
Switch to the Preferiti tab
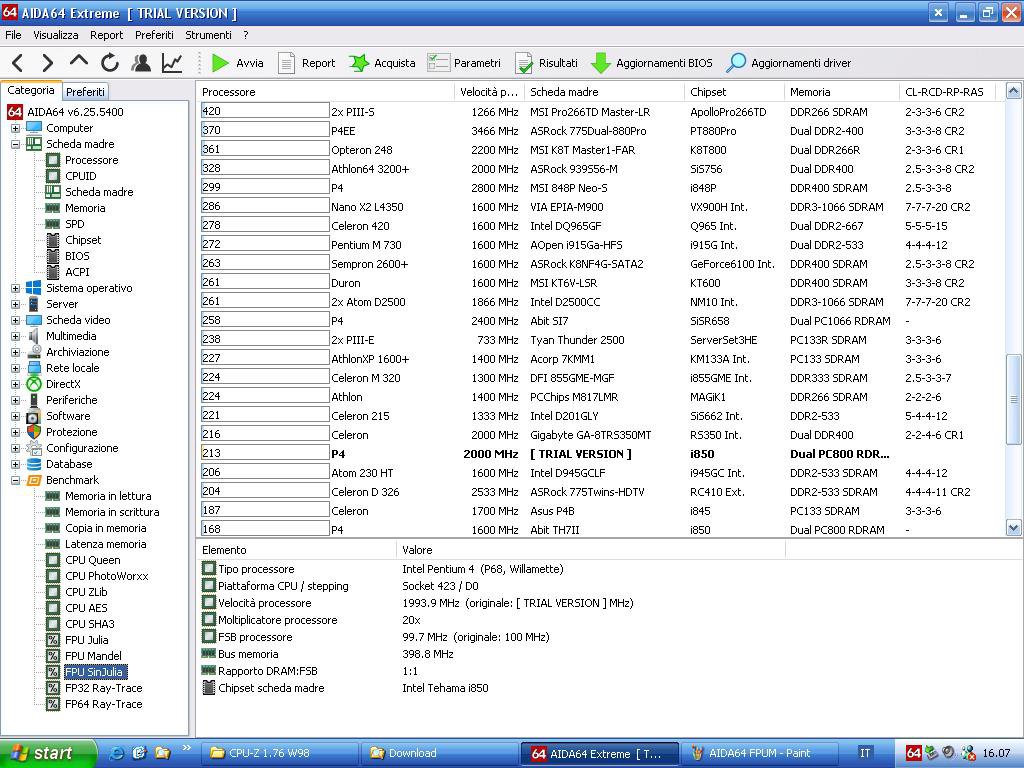86,91
